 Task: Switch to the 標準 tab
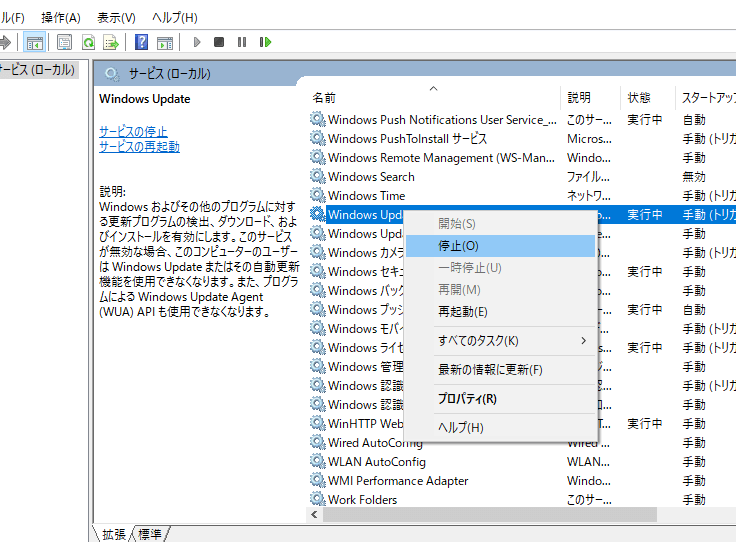coord(150,534)
